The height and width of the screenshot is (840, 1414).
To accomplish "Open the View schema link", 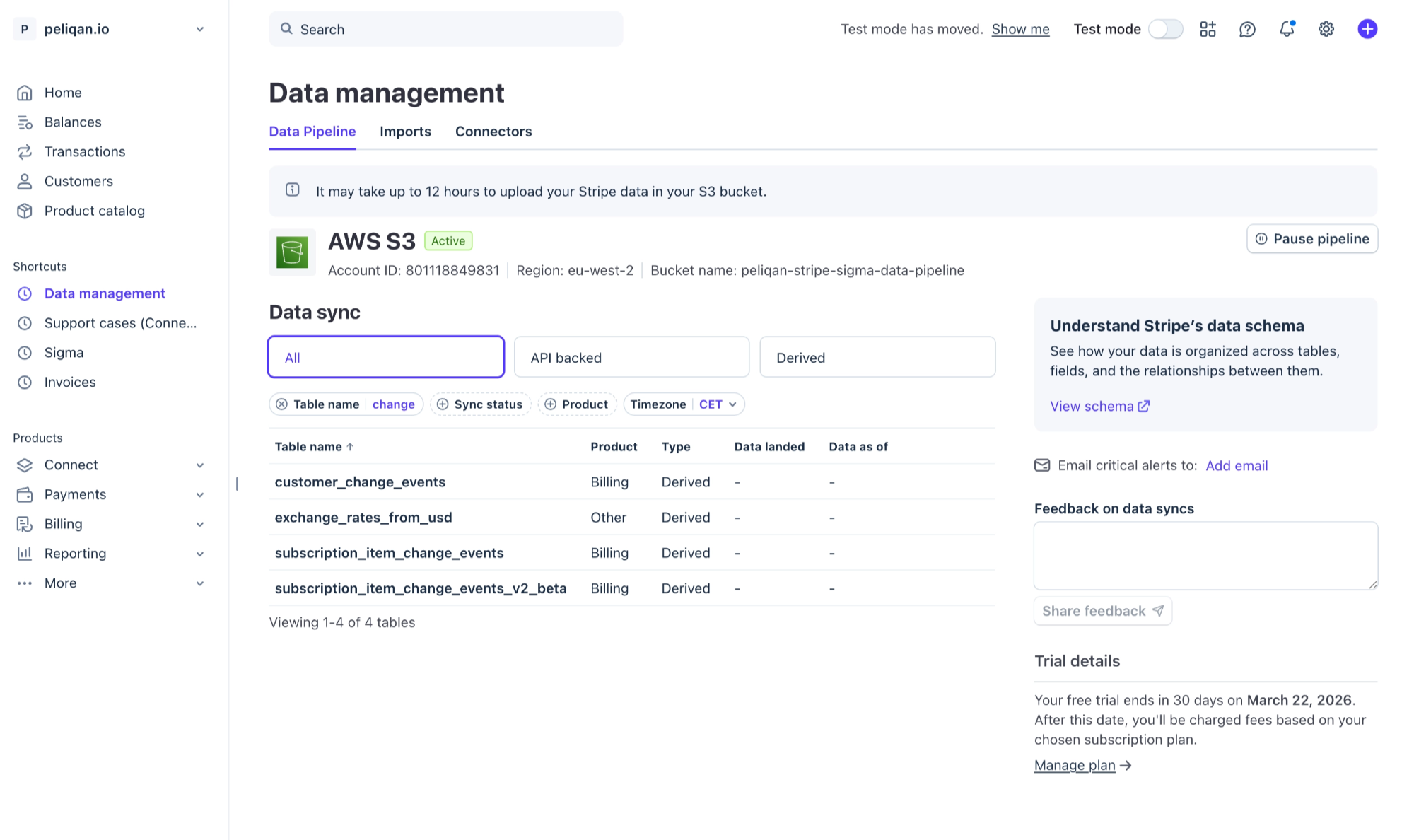I will (x=1099, y=407).
